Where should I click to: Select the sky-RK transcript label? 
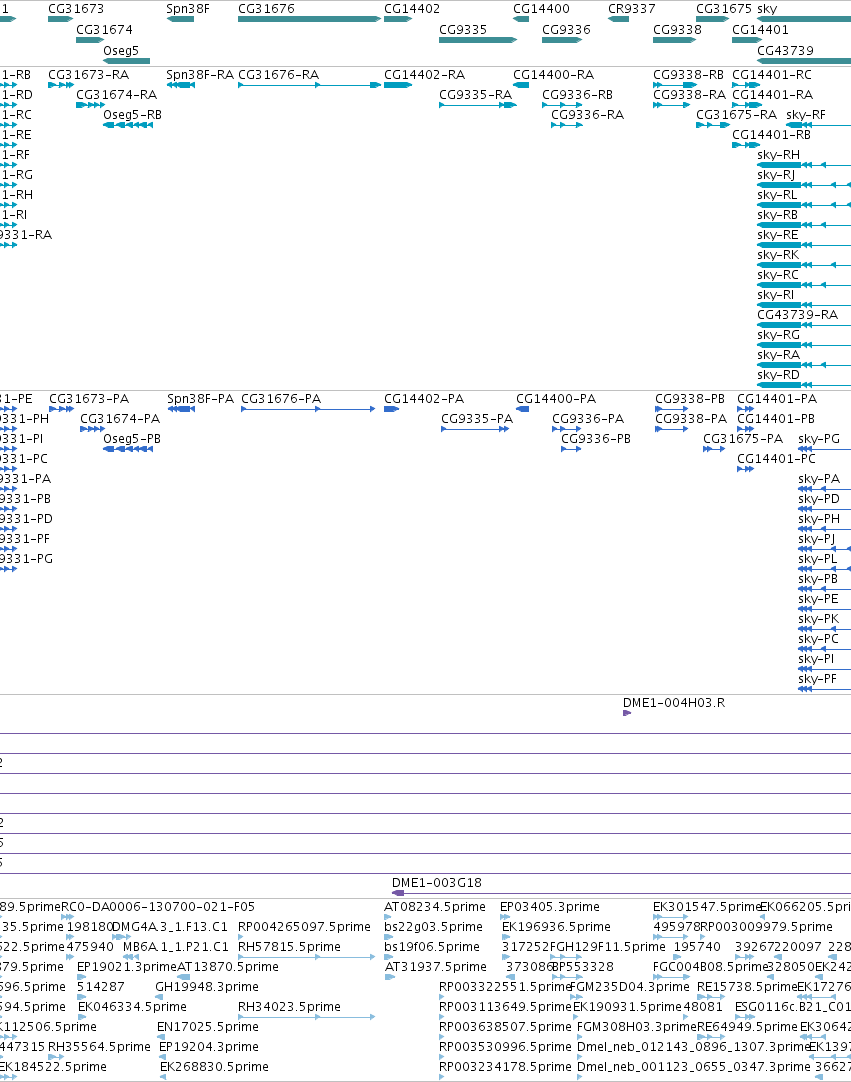coord(779,255)
